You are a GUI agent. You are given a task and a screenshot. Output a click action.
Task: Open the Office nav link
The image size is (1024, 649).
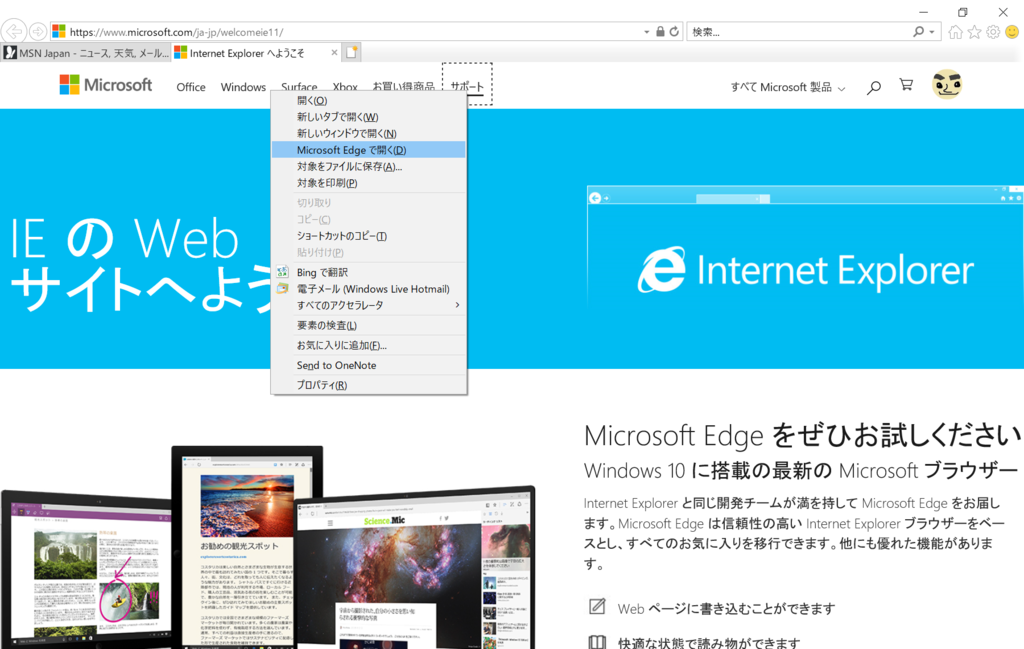pyautogui.click(x=191, y=87)
